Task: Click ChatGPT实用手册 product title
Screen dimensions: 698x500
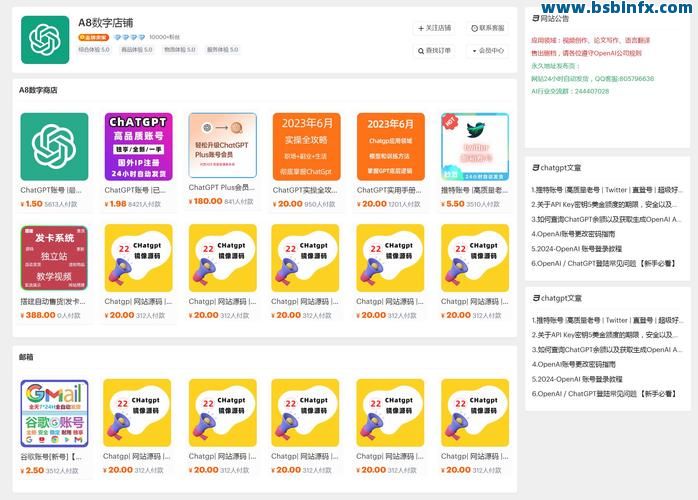Action: (389, 190)
